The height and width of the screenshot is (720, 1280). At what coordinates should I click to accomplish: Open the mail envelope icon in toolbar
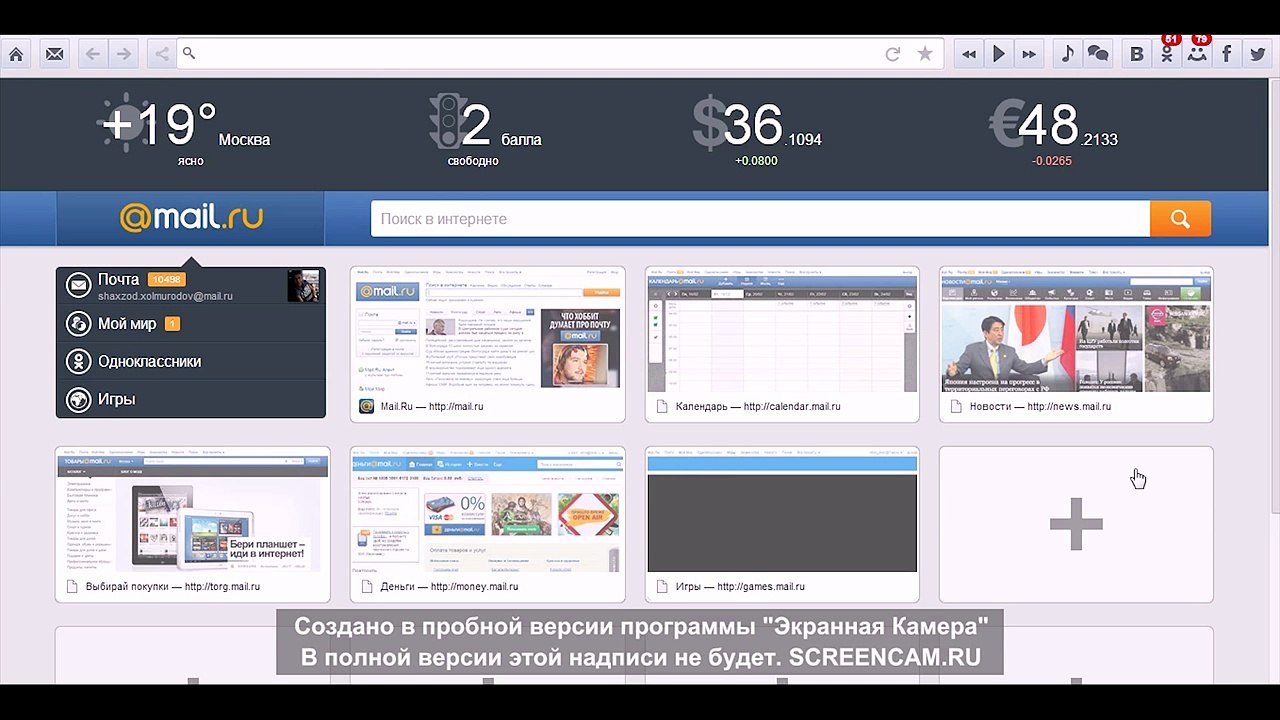54,54
